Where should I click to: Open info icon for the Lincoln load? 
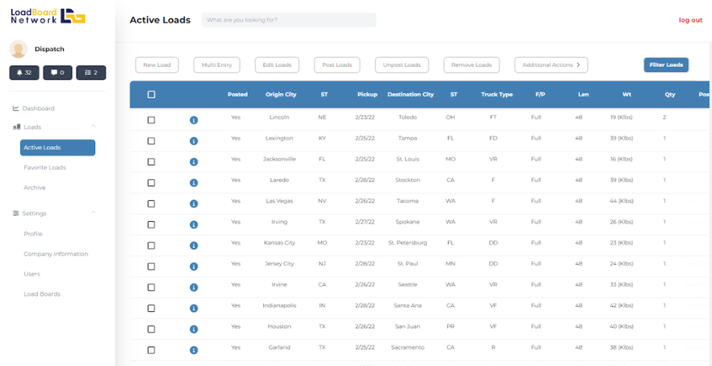point(194,120)
